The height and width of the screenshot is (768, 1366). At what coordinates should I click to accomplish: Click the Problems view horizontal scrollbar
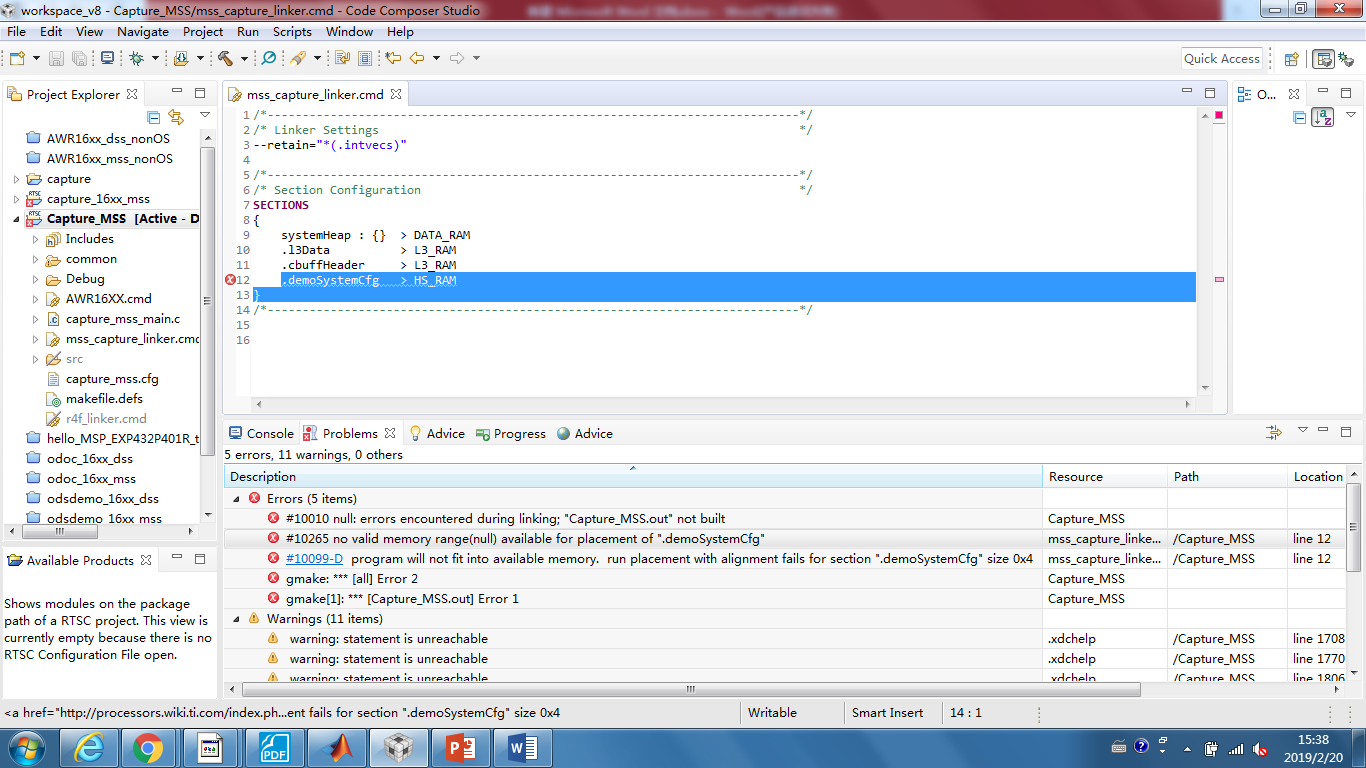click(x=689, y=689)
